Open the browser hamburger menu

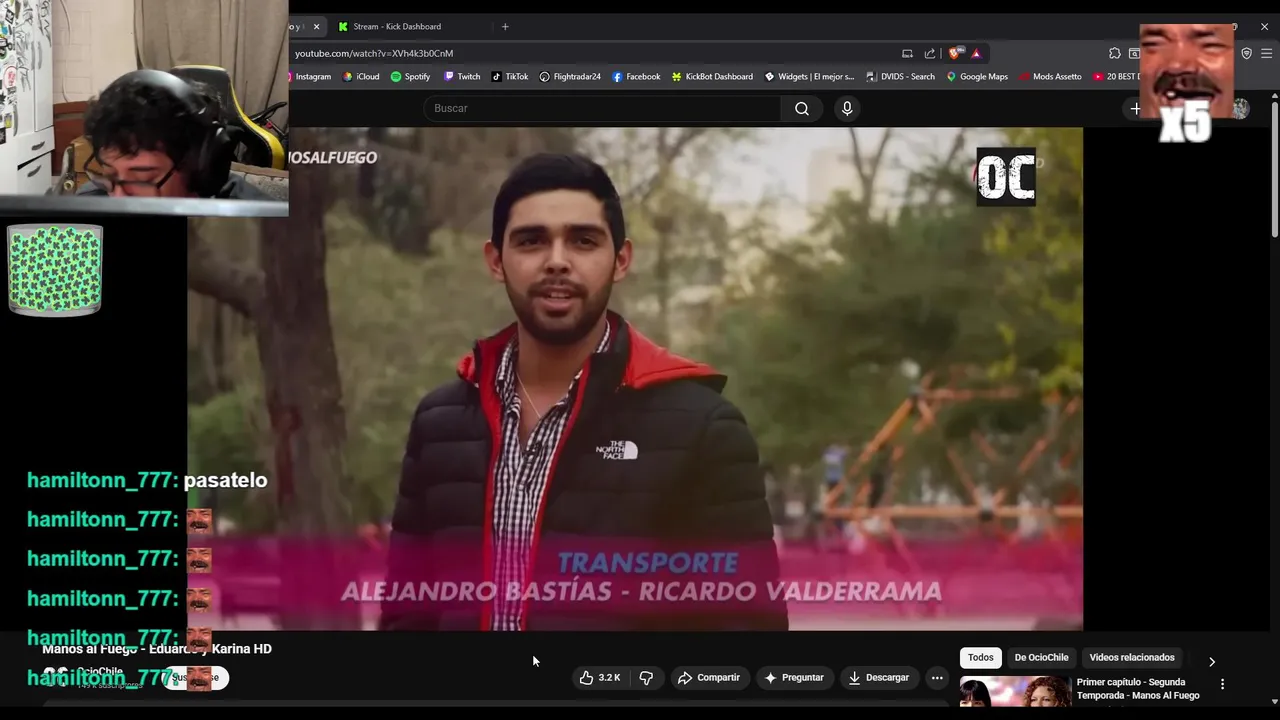click(x=1267, y=53)
